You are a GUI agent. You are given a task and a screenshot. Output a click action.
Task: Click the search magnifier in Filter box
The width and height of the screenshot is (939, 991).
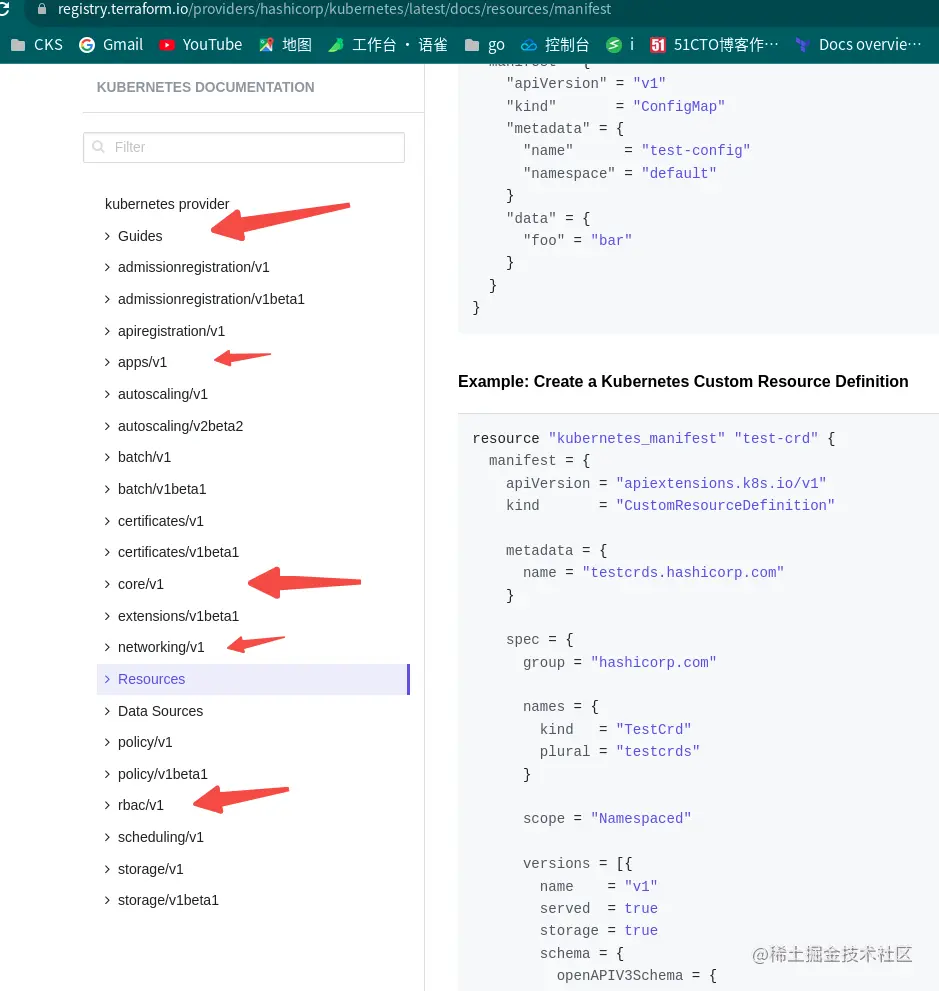99,147
